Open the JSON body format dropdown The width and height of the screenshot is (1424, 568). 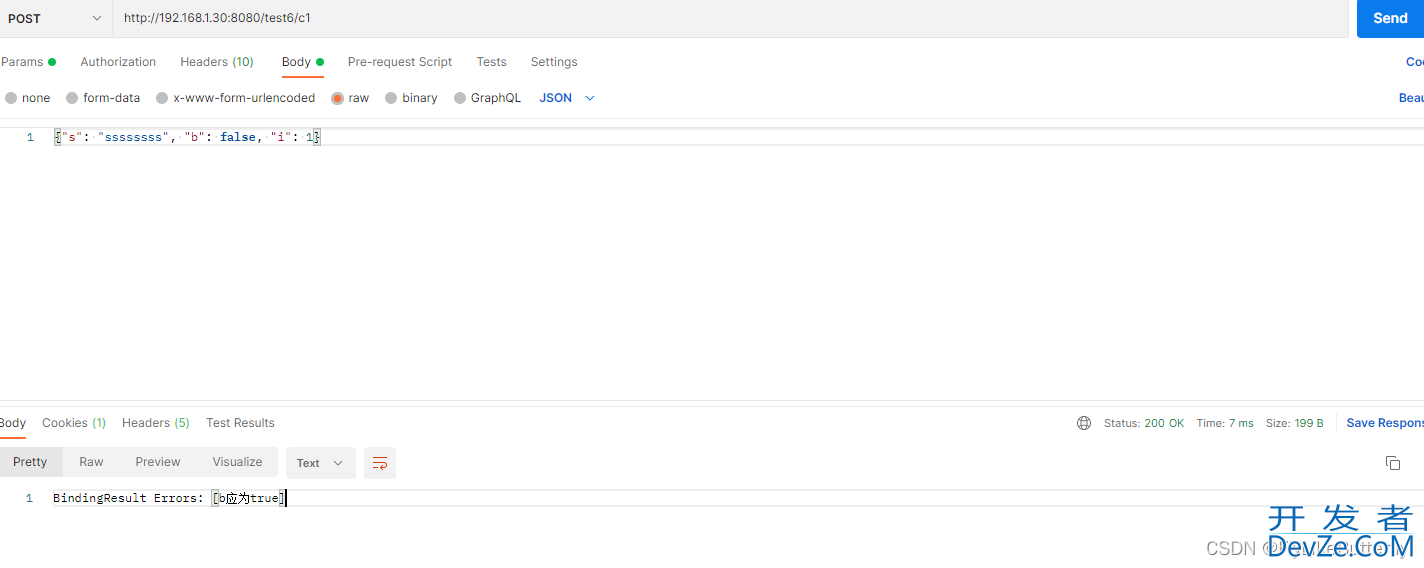[x=567, y=98]
